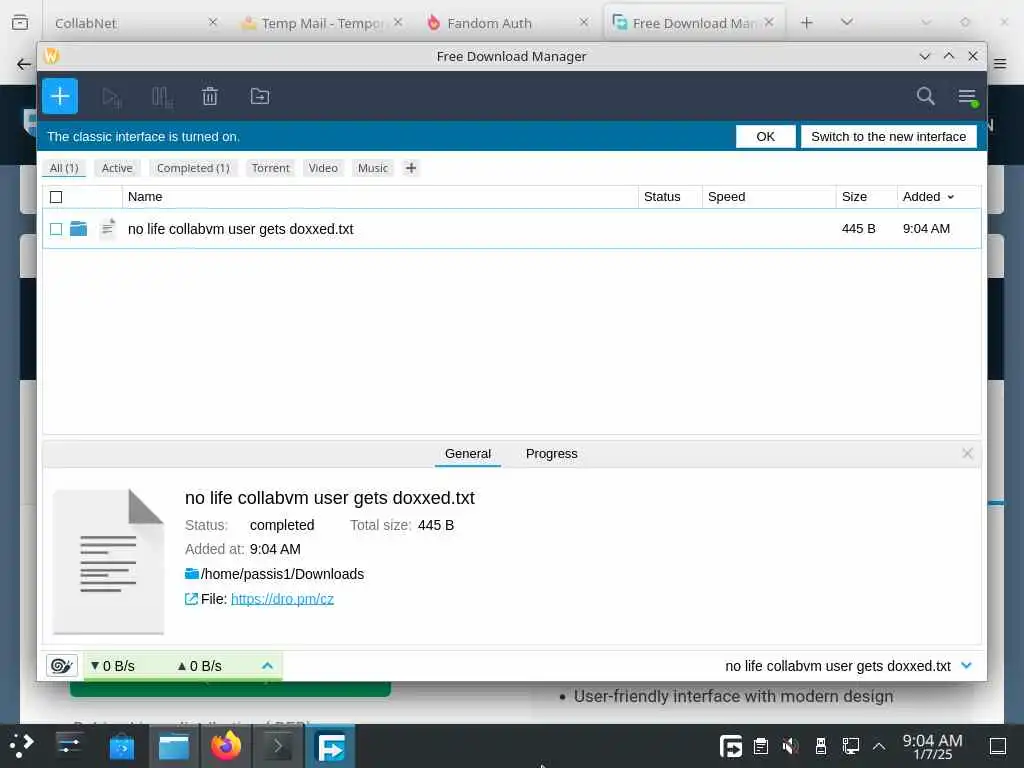Click the download speed 0 B/s indicator
Viewport: 1024px width, 768px height.
[x=112, y=666]
